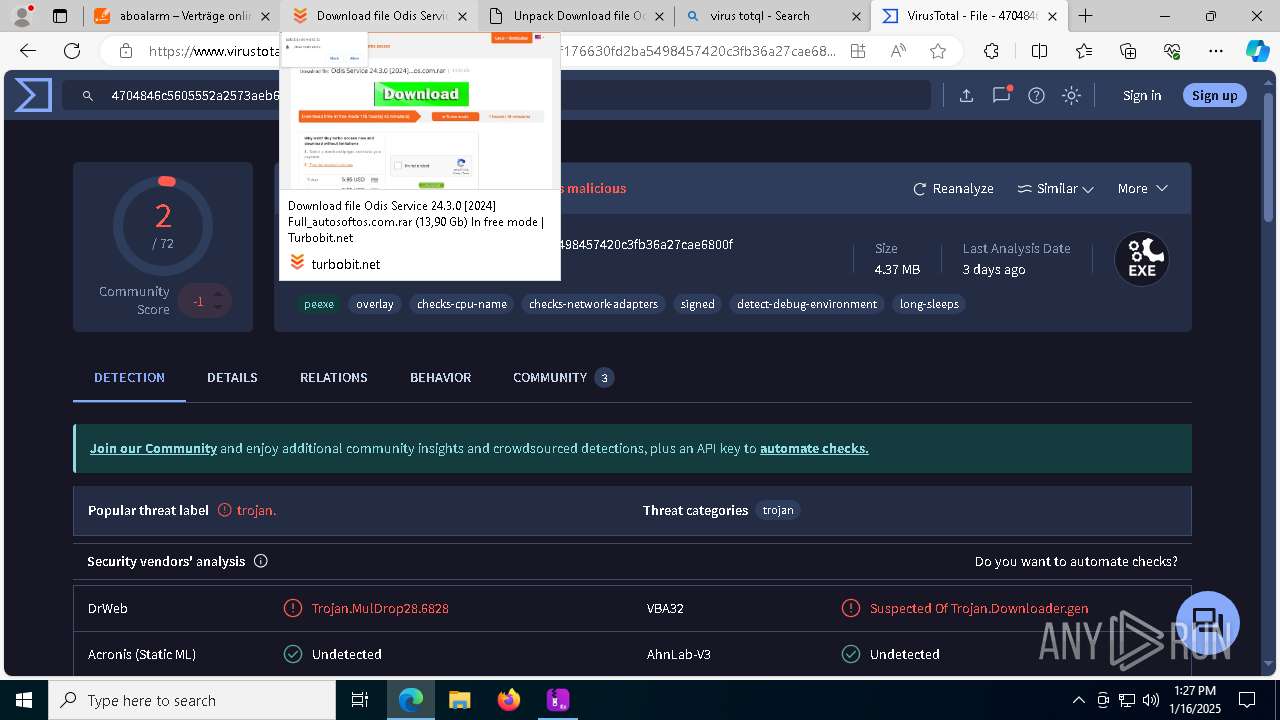The image size is (1280, 720).
Task: Click the Edge back arrow
Action: [x=28, y=52]
